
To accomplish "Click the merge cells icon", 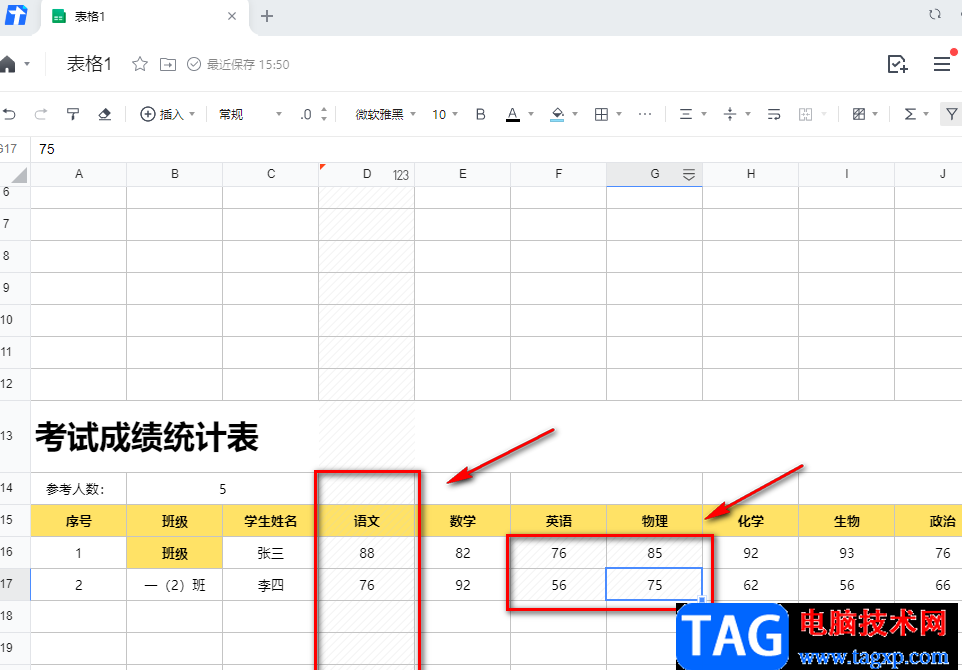I will [x=806, y=114].
